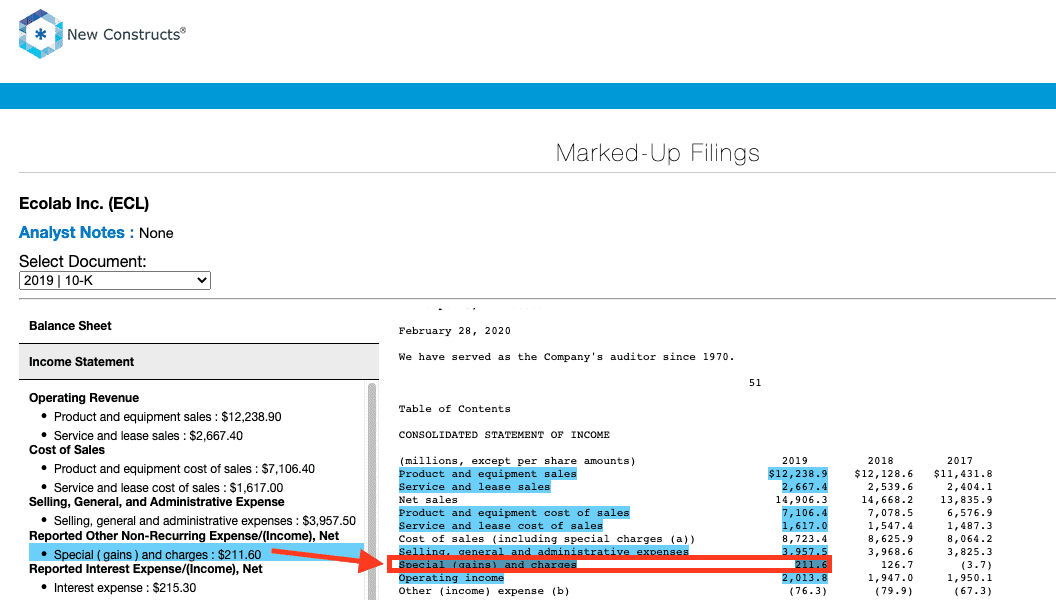Image resolution: width=1056 pixels, height=600 pixels.
Task: Click highlighted value 2,667.4 in 2019 column
Action: 804,487
